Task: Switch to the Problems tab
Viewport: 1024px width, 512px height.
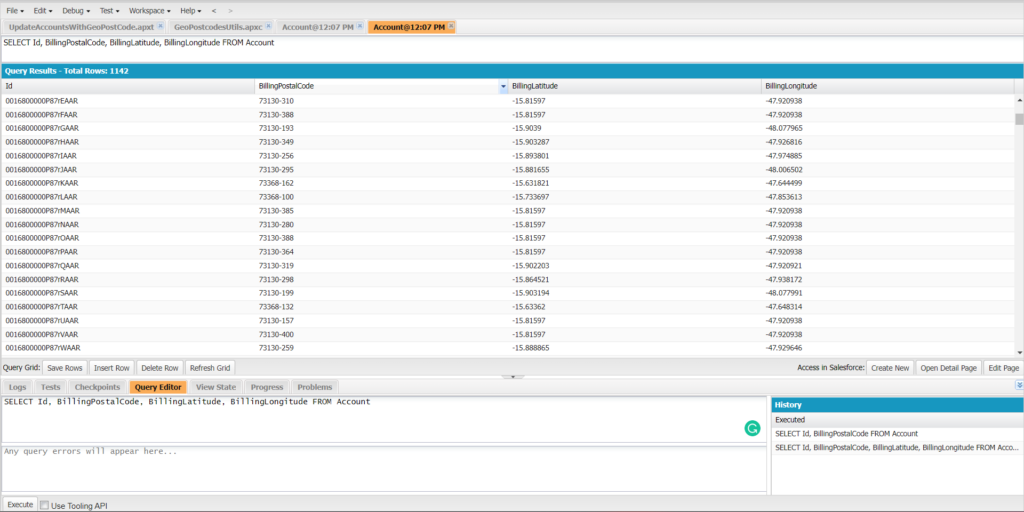Action: (315, 387)
